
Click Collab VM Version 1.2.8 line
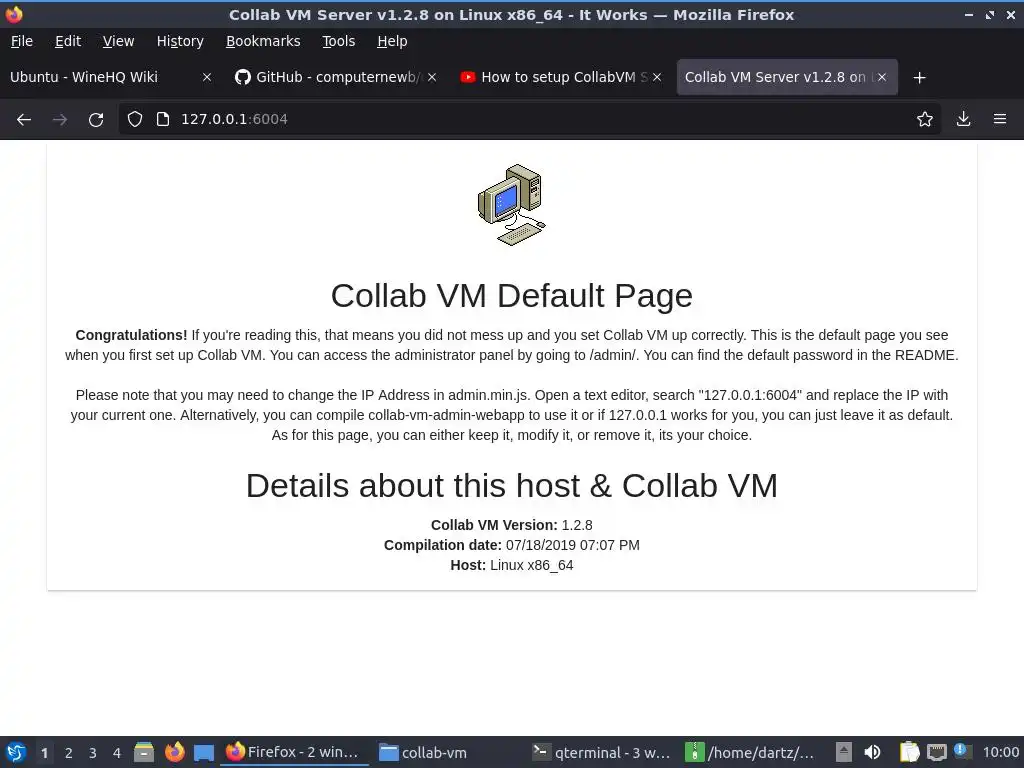pyautogui.click(x=511, y=525)
